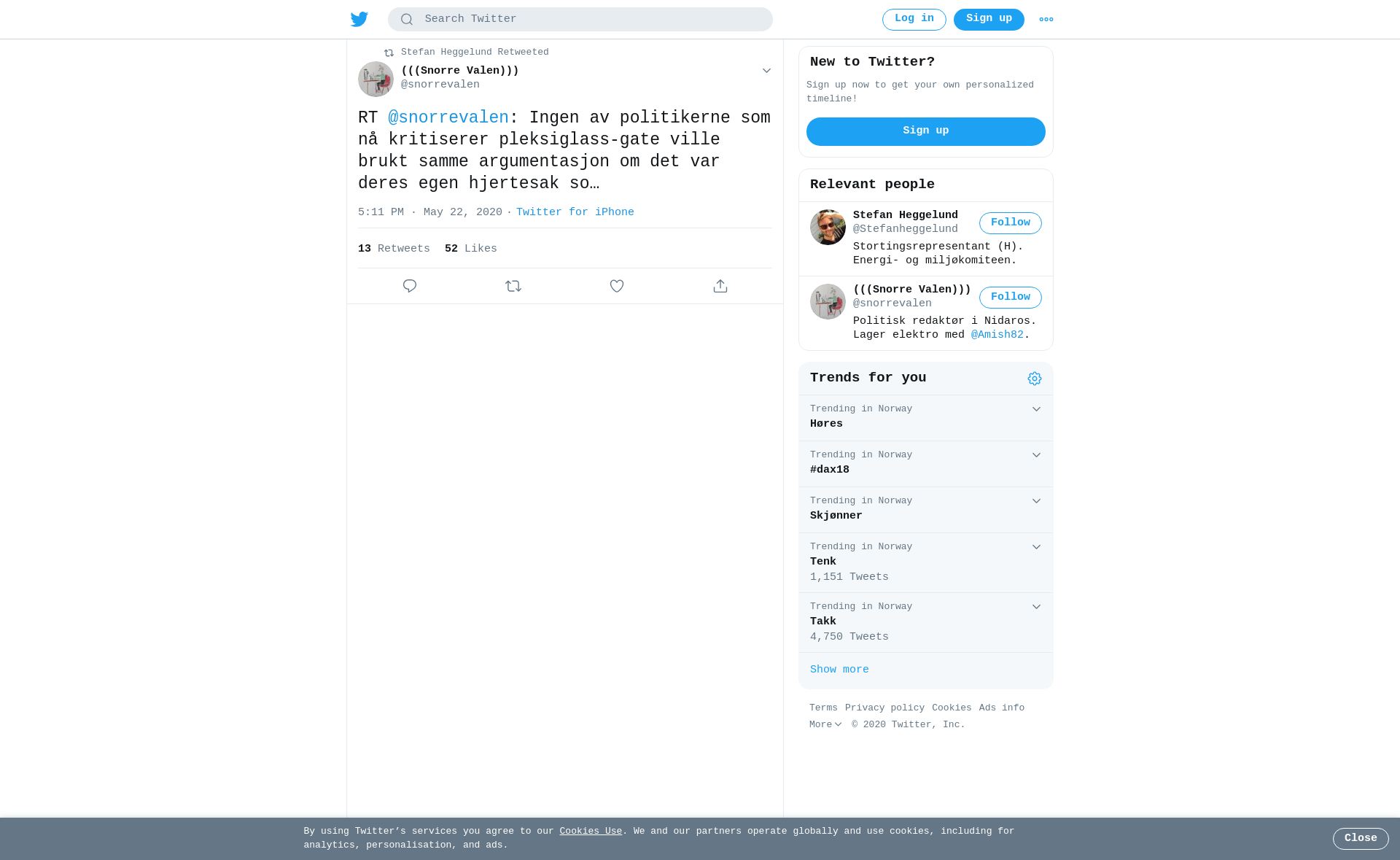Open the tweet options chevron
Viewport: 1400px width, 860px height.
click(766, 71)
